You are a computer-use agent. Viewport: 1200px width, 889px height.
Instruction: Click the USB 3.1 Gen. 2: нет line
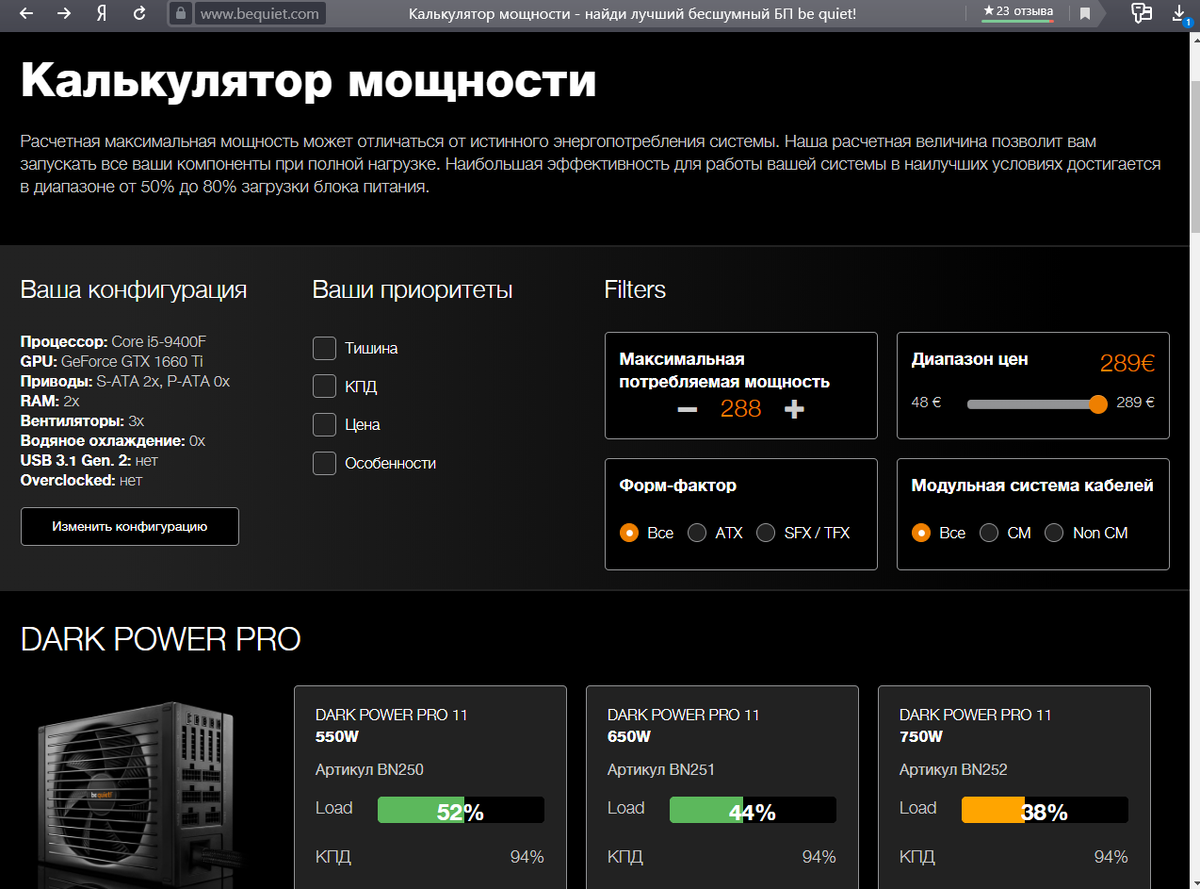89,460
